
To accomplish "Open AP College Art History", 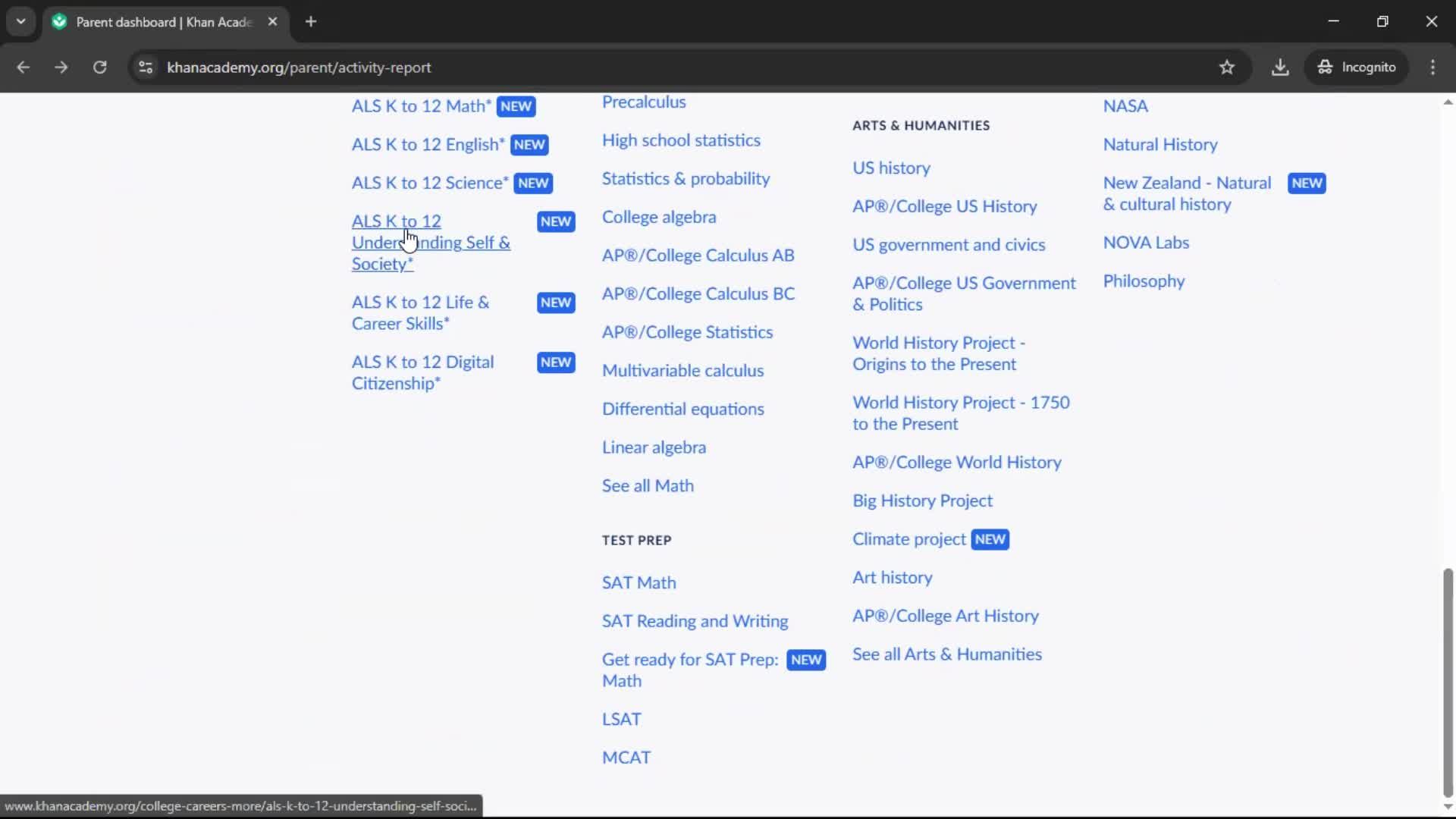I will [x=946, y=617].
